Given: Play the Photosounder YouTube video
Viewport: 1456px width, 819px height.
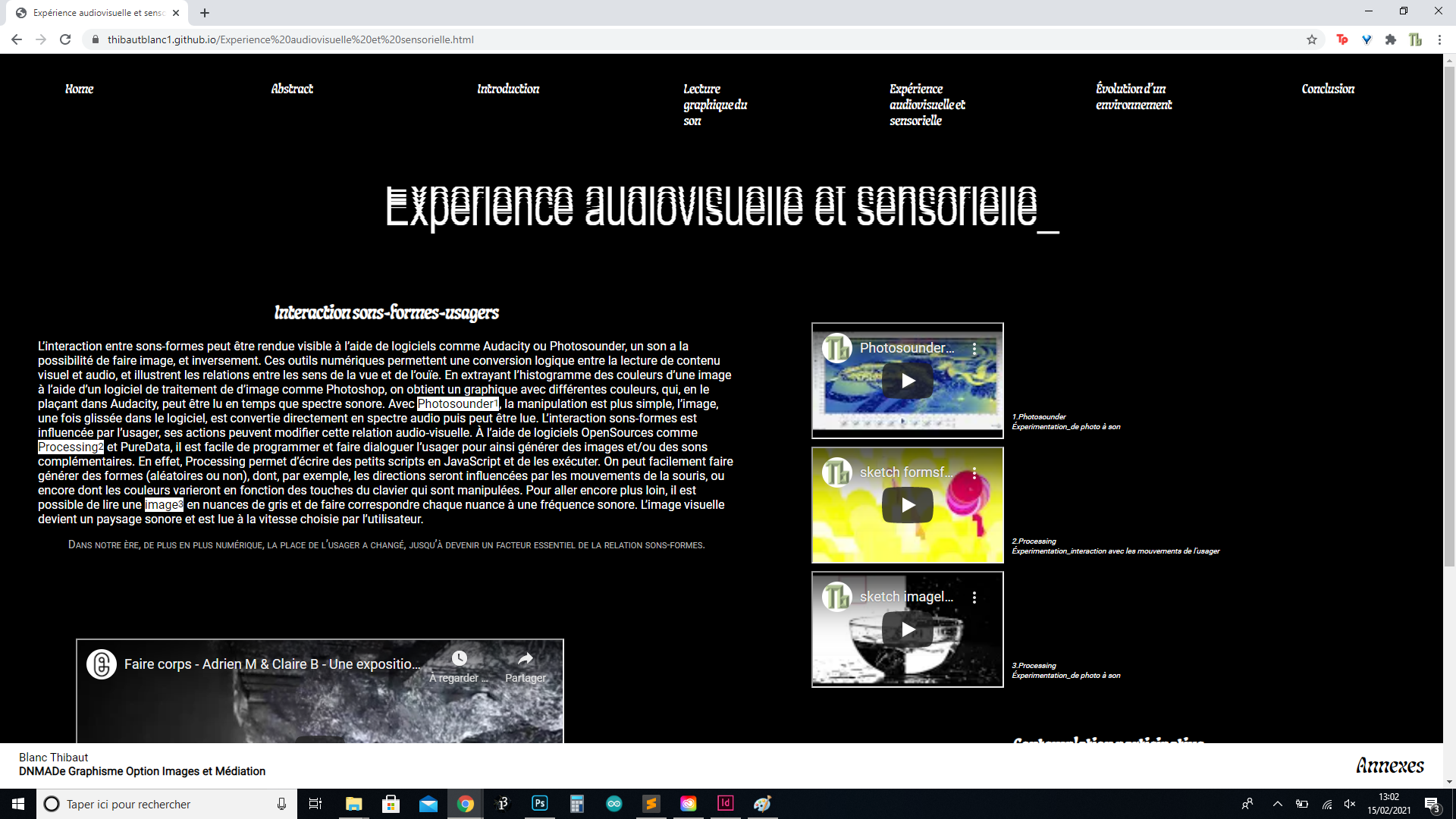Looking at the screenshot, I should [x=907, y=381].
